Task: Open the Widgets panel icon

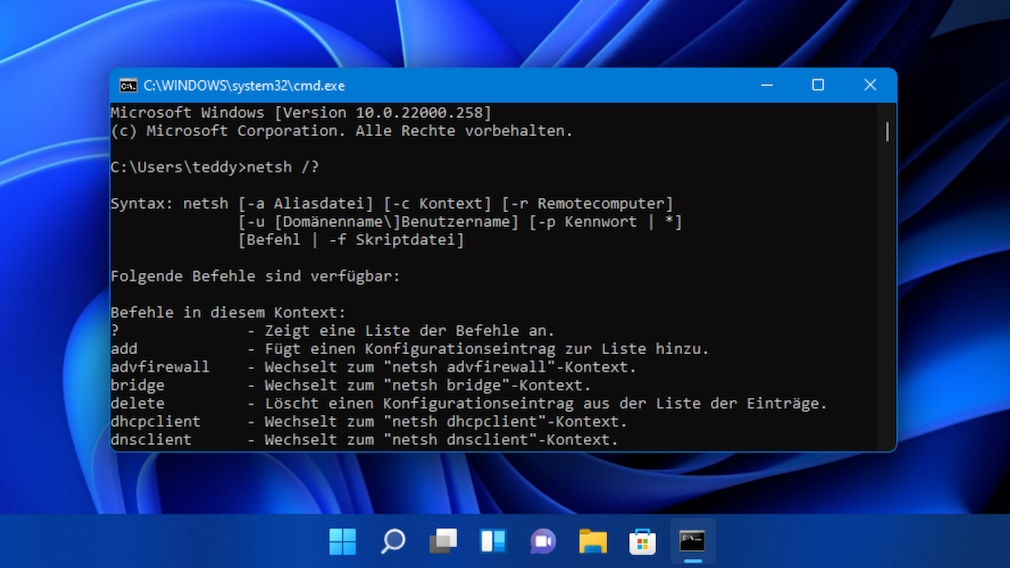Action: click(x=493, y=541)
